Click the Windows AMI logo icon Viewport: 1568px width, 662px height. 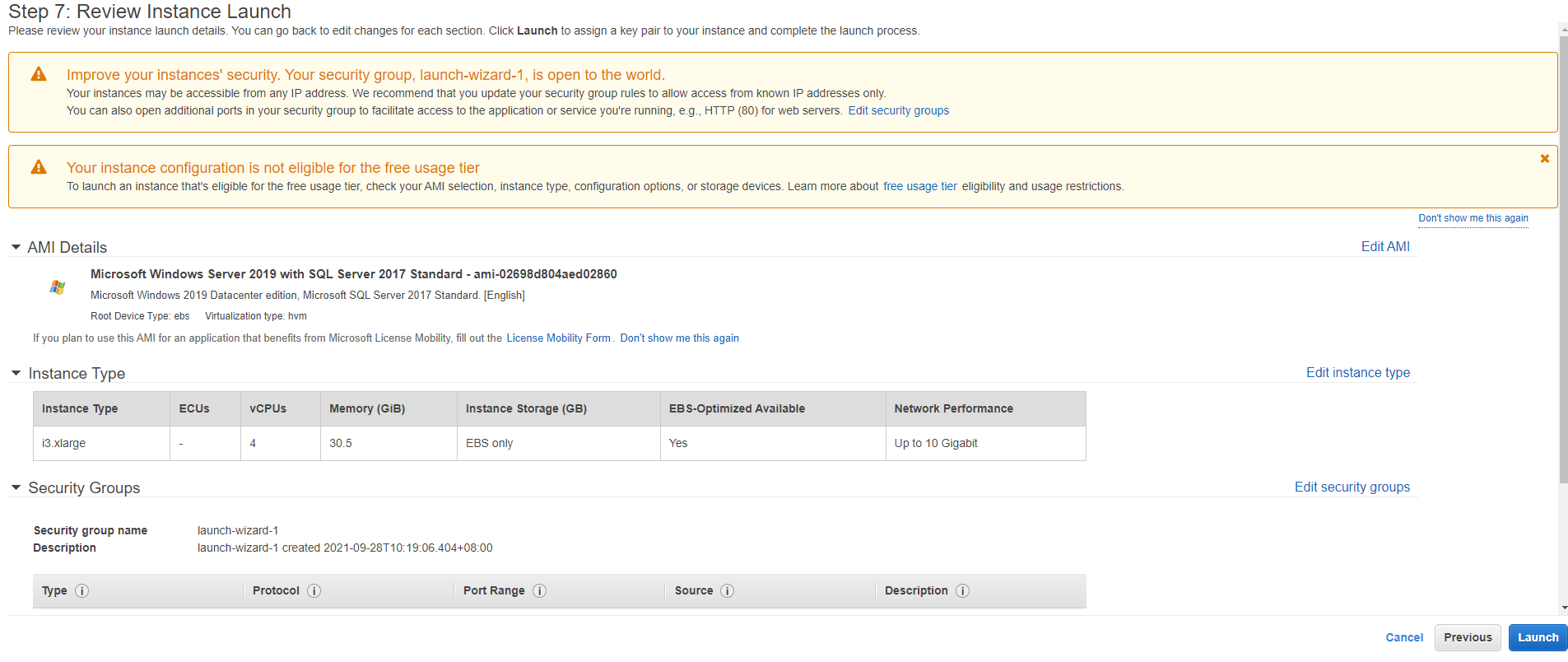click(x=57, y=287)
